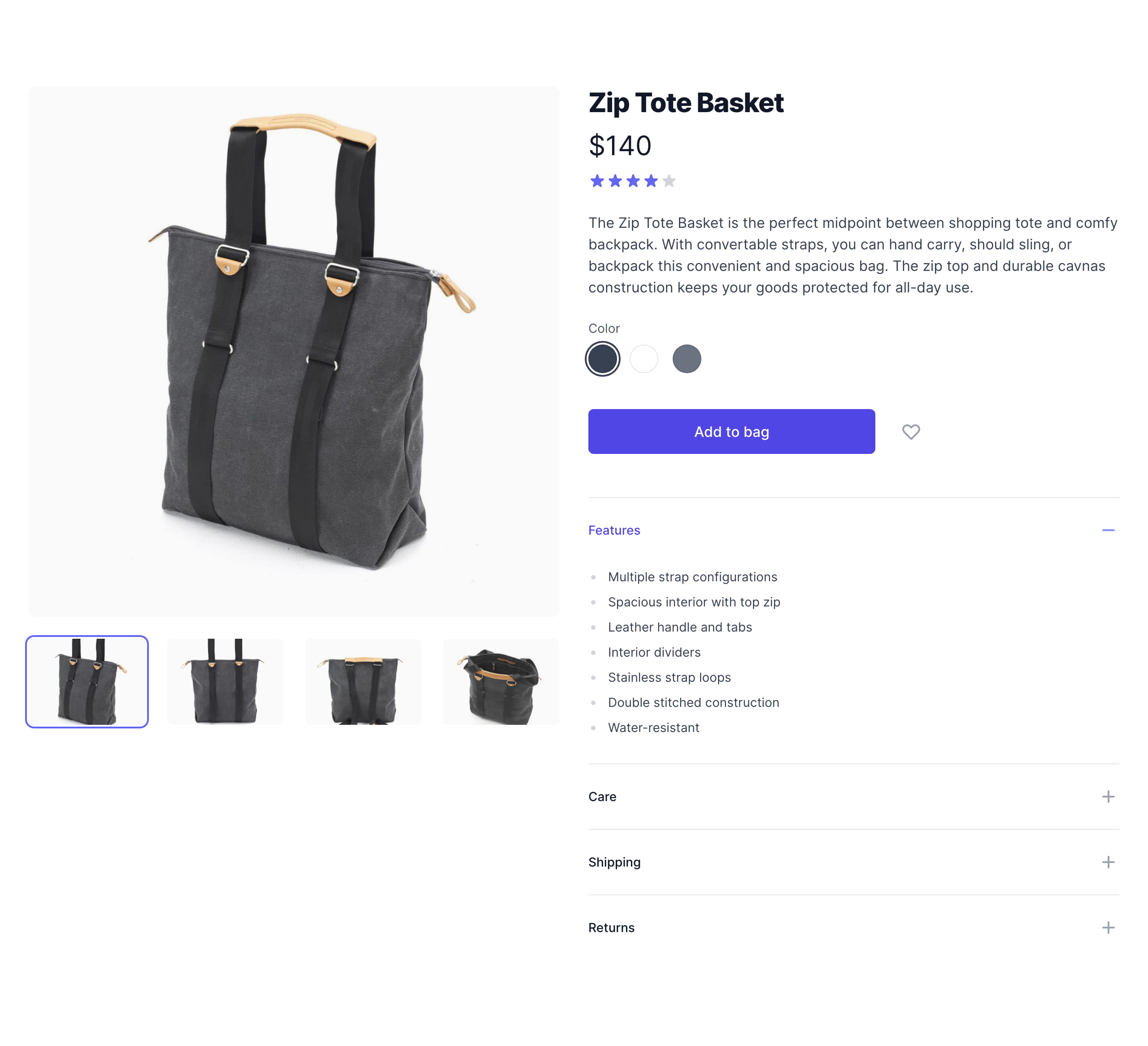Expand the Care section

(602, 797)
